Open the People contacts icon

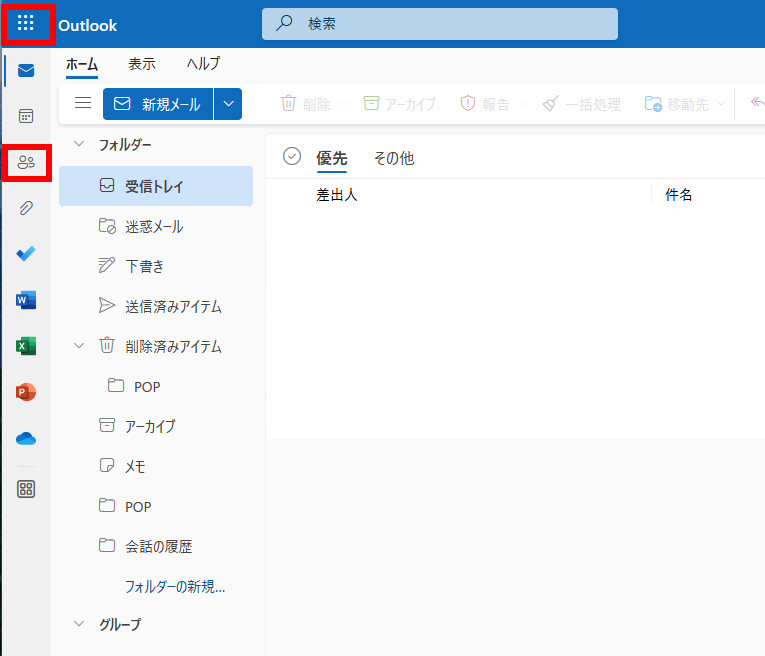(26, 162)
